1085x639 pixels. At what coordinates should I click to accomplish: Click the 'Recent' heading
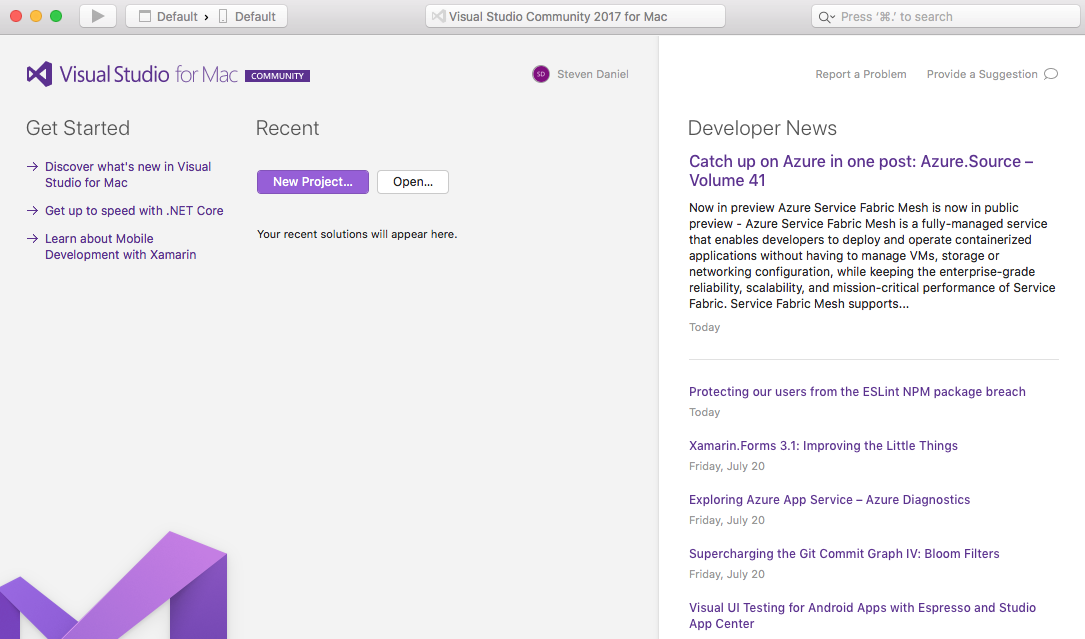coord(287,128)
